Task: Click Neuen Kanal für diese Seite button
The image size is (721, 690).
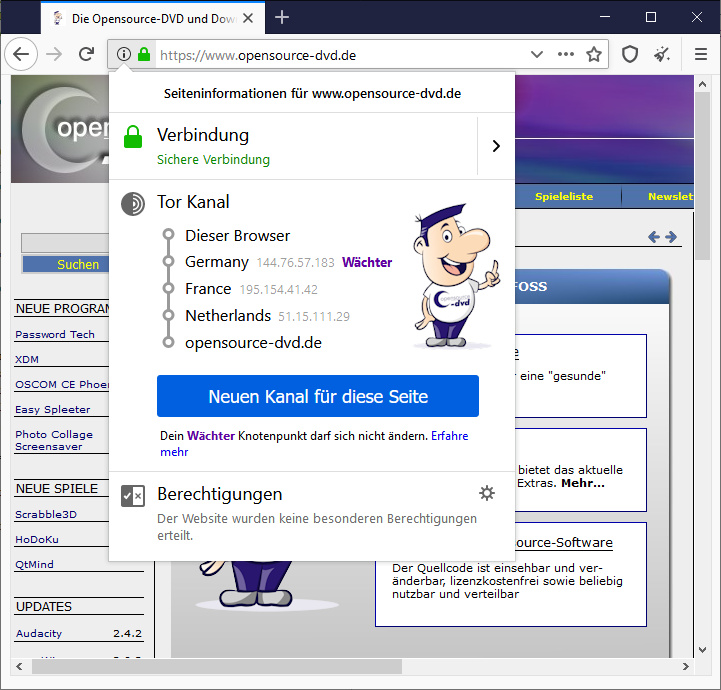Action: [318, 397]
